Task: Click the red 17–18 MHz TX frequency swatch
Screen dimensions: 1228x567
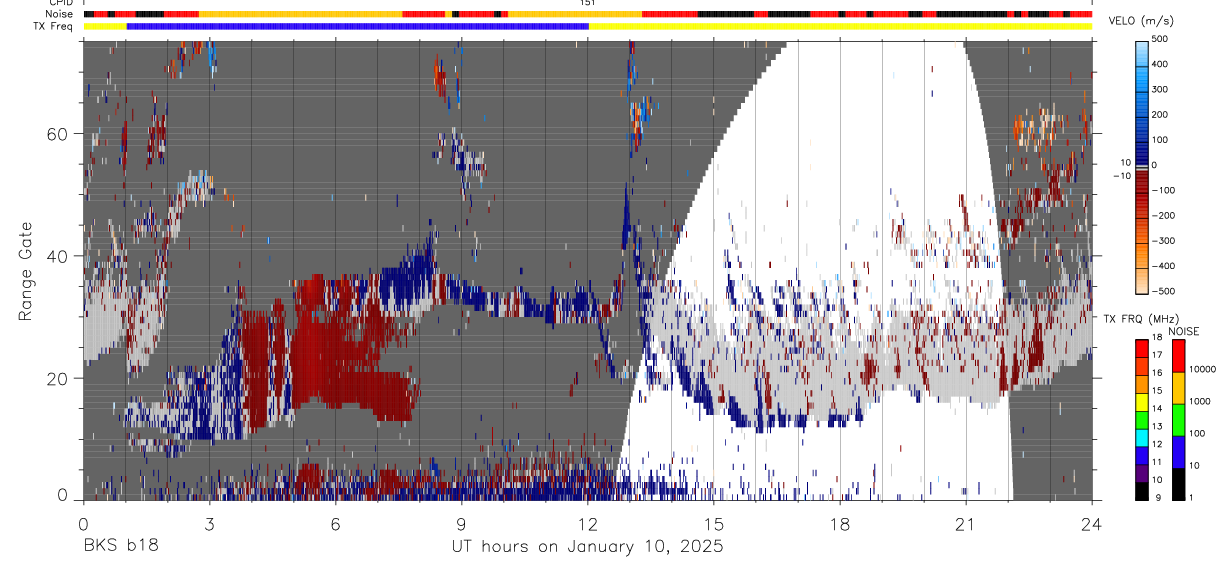Action: coord(1142,348)
